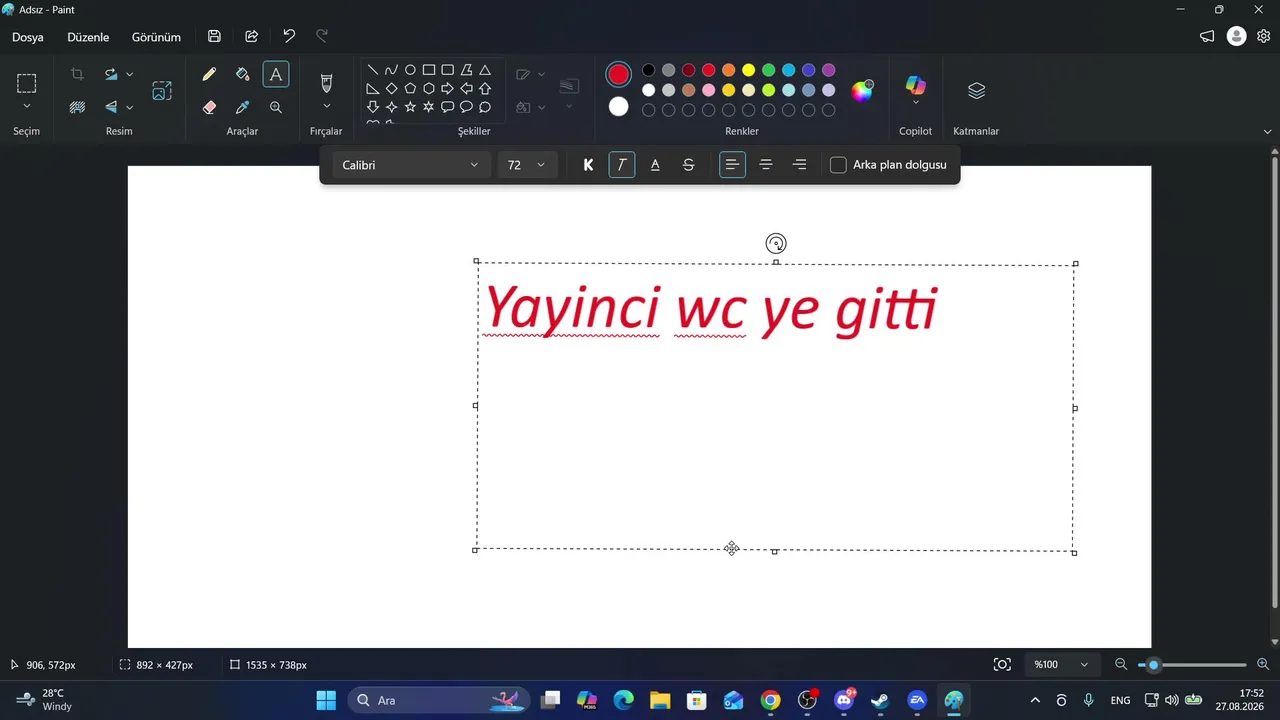Viewport: 1280px width, 720px height.
Task: Click the Undo arrow
Action: click(289, 36)
